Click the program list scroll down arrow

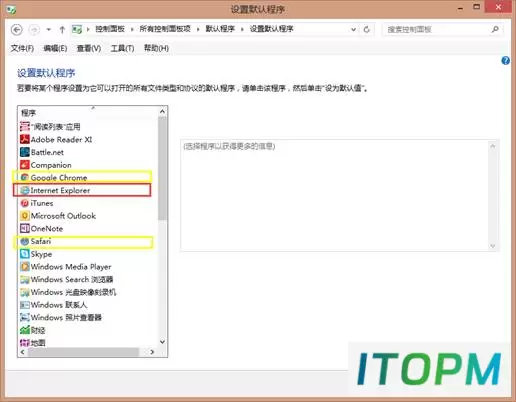(162, 342)
